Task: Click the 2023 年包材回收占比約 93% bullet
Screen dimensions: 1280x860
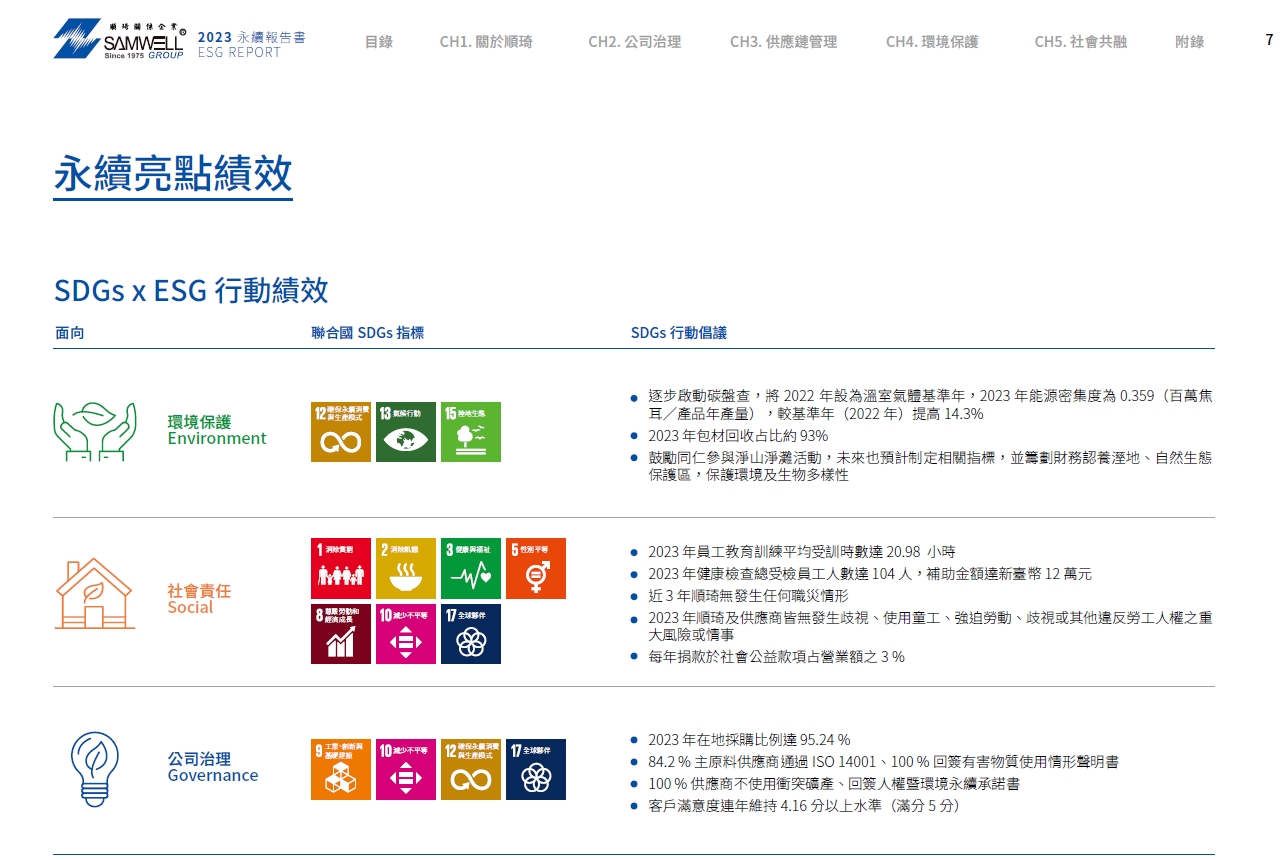Action: 738,436
